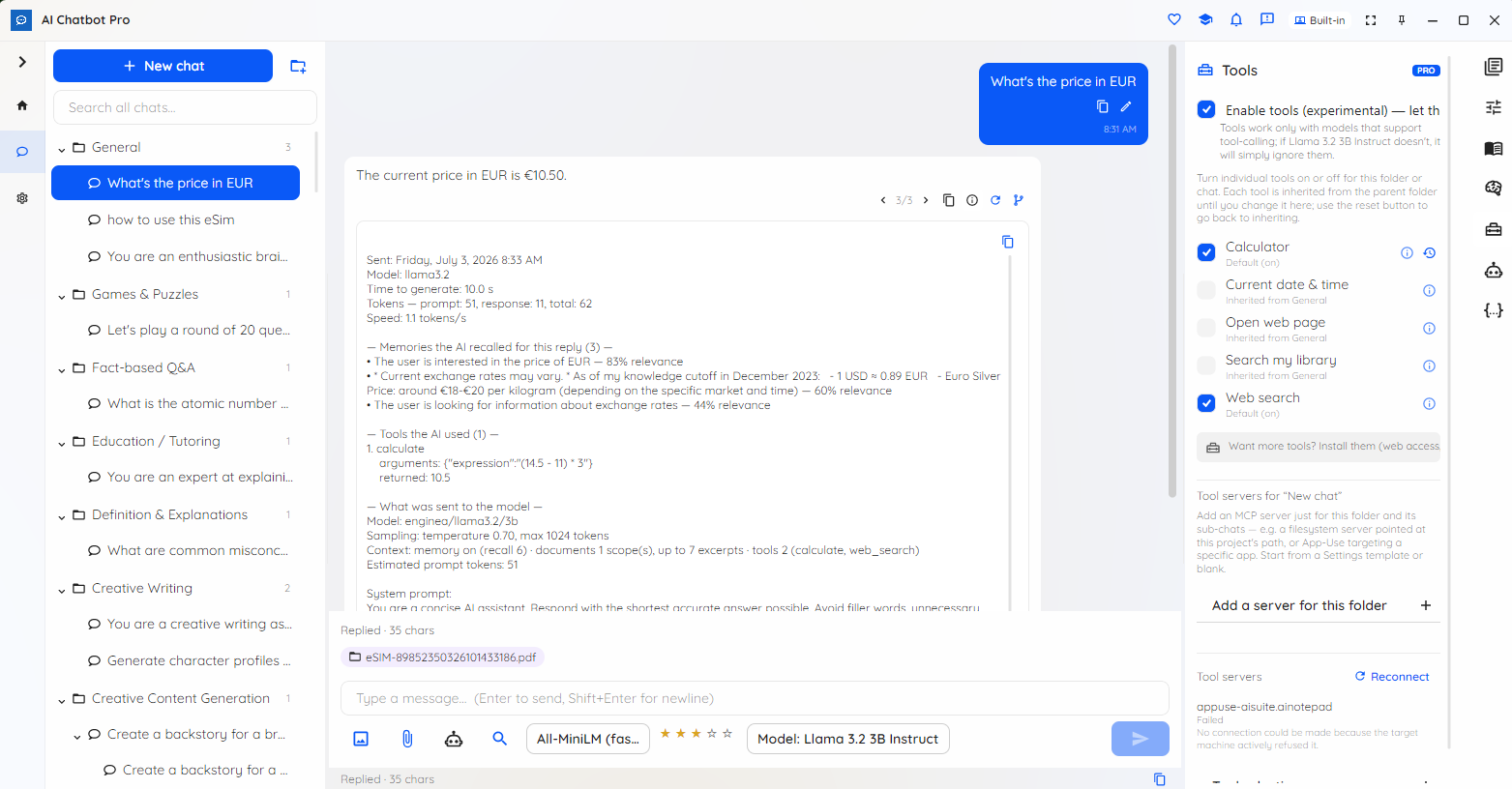Image resolution: width=1512 pixels, height=789 pixels.
Task: Open attached eSIM PDF chip
Action: point(442,657)
